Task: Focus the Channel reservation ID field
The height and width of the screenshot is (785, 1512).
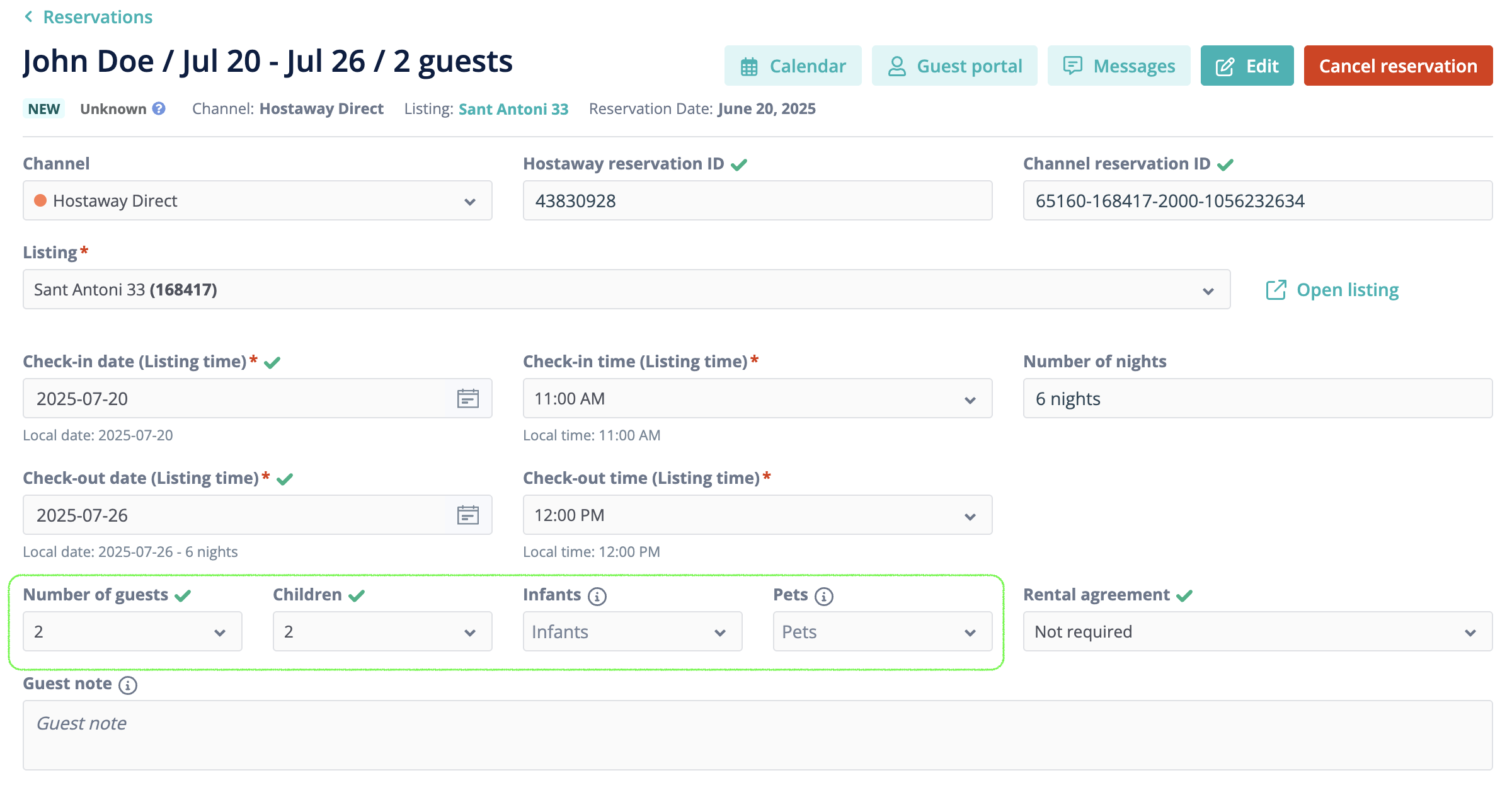Action: pyautogui.click(x=1257, y=200)
